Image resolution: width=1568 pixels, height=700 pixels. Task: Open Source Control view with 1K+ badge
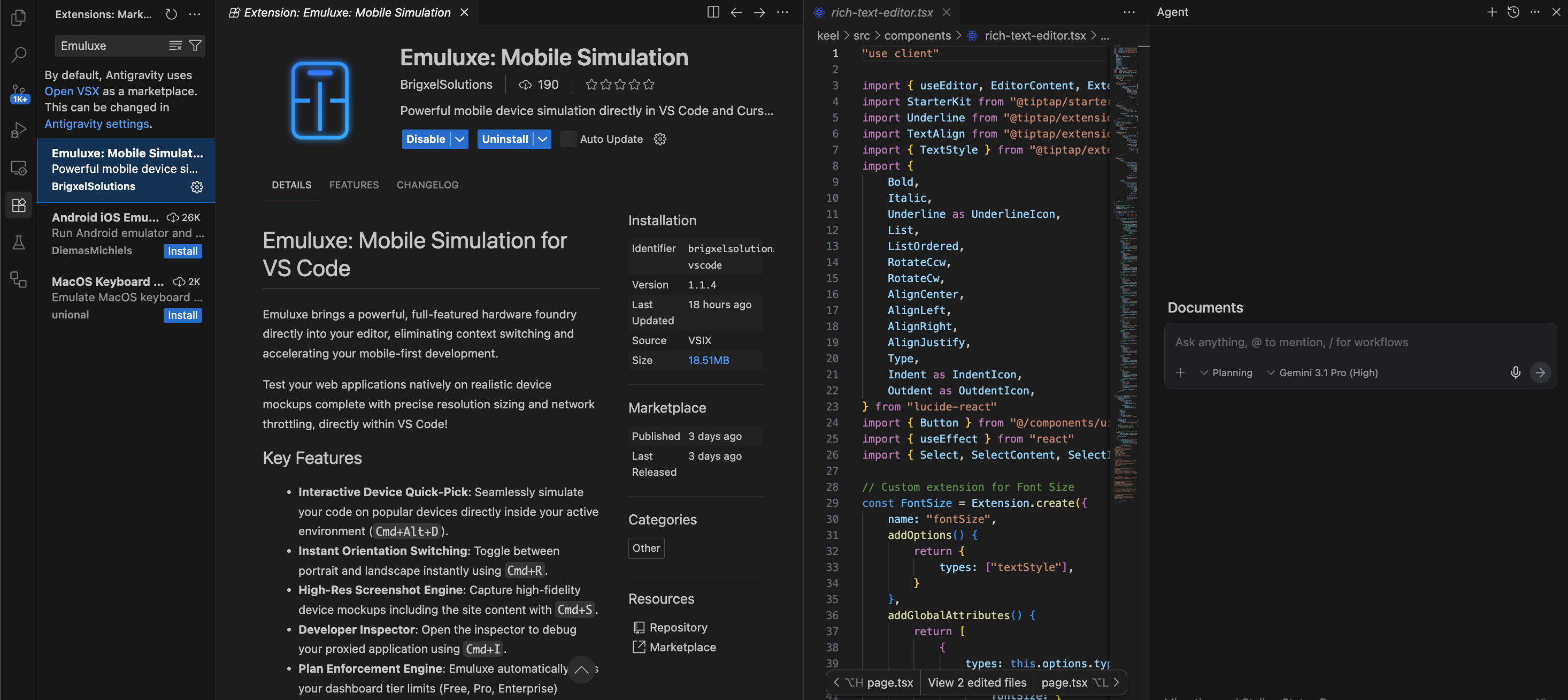pos(19,93)
